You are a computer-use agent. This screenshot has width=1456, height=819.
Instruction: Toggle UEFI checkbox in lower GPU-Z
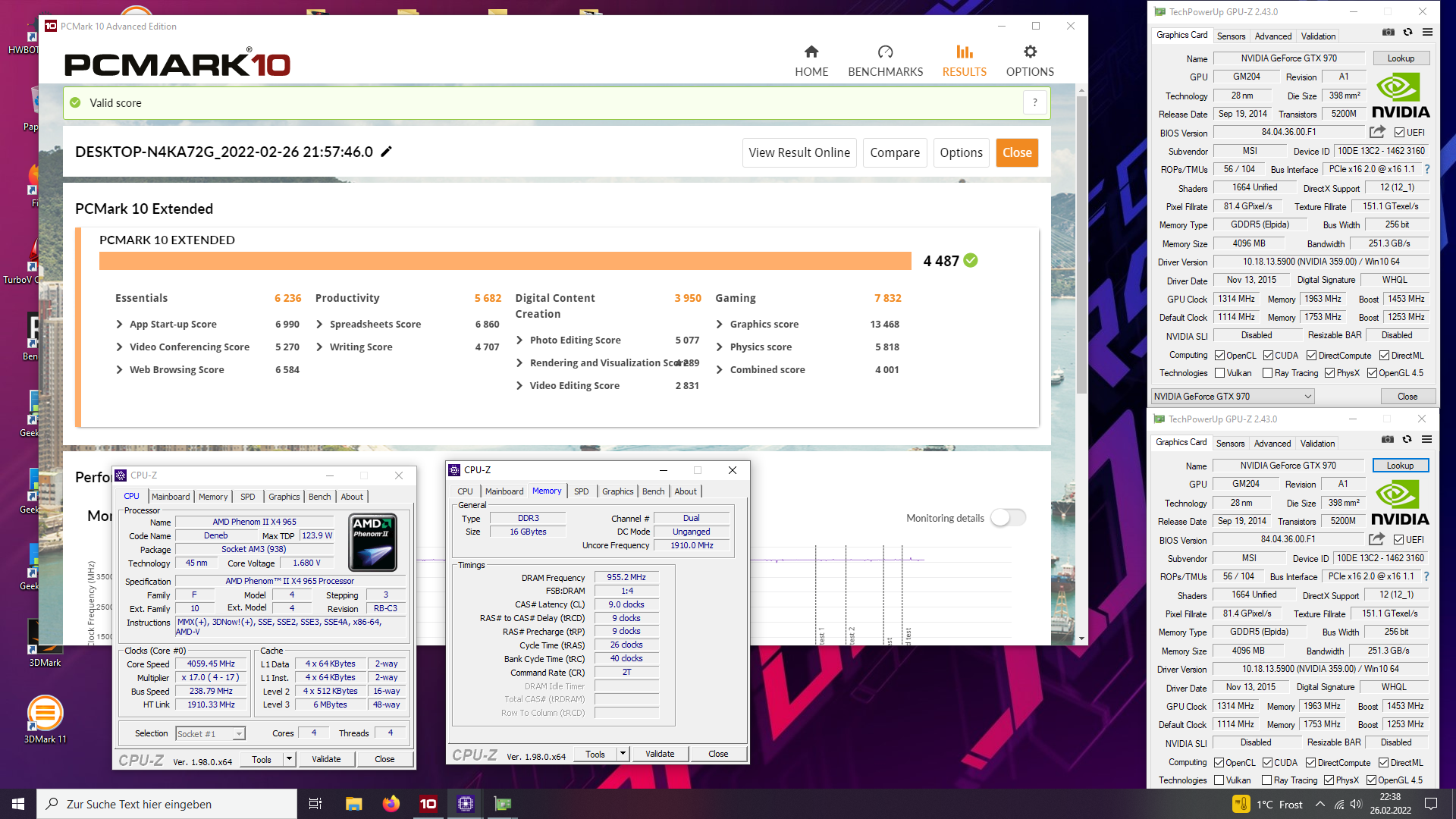1398,540
